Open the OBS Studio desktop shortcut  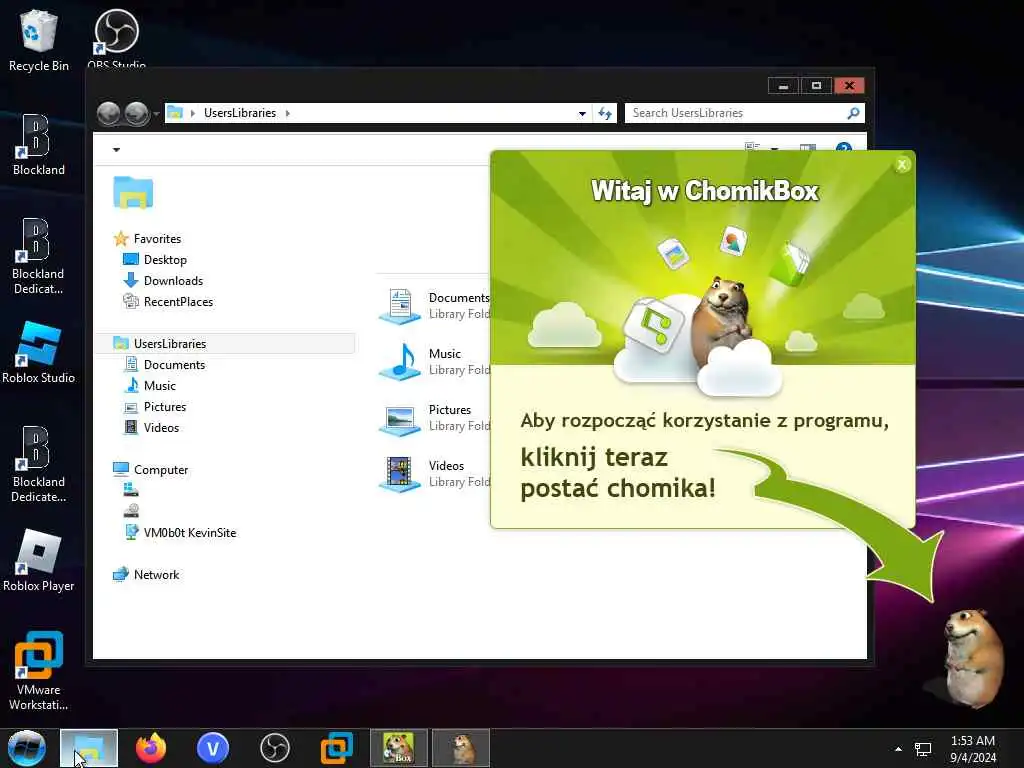116,38
